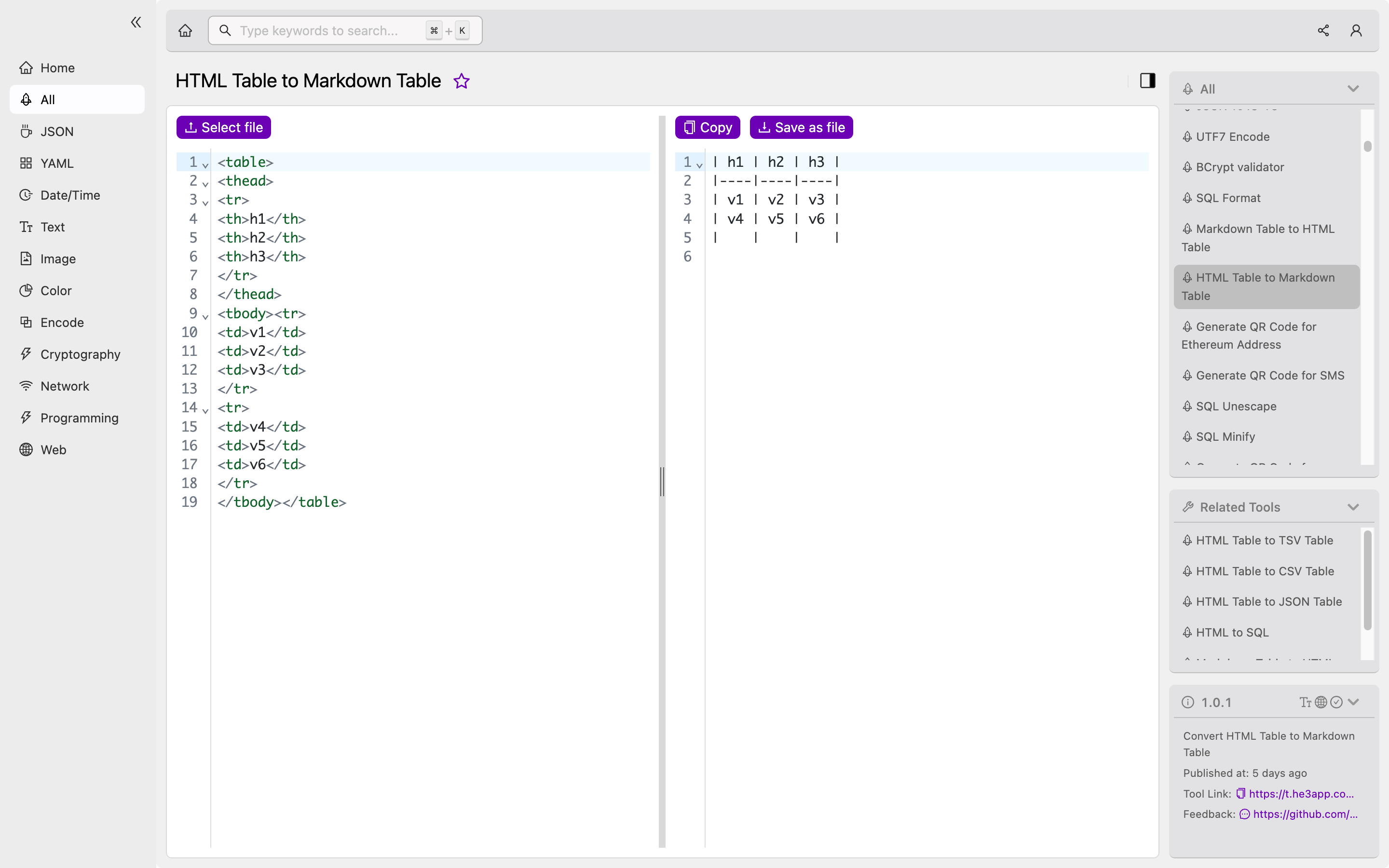Select the Cryptography menu item in sidebar

(81, 354)
